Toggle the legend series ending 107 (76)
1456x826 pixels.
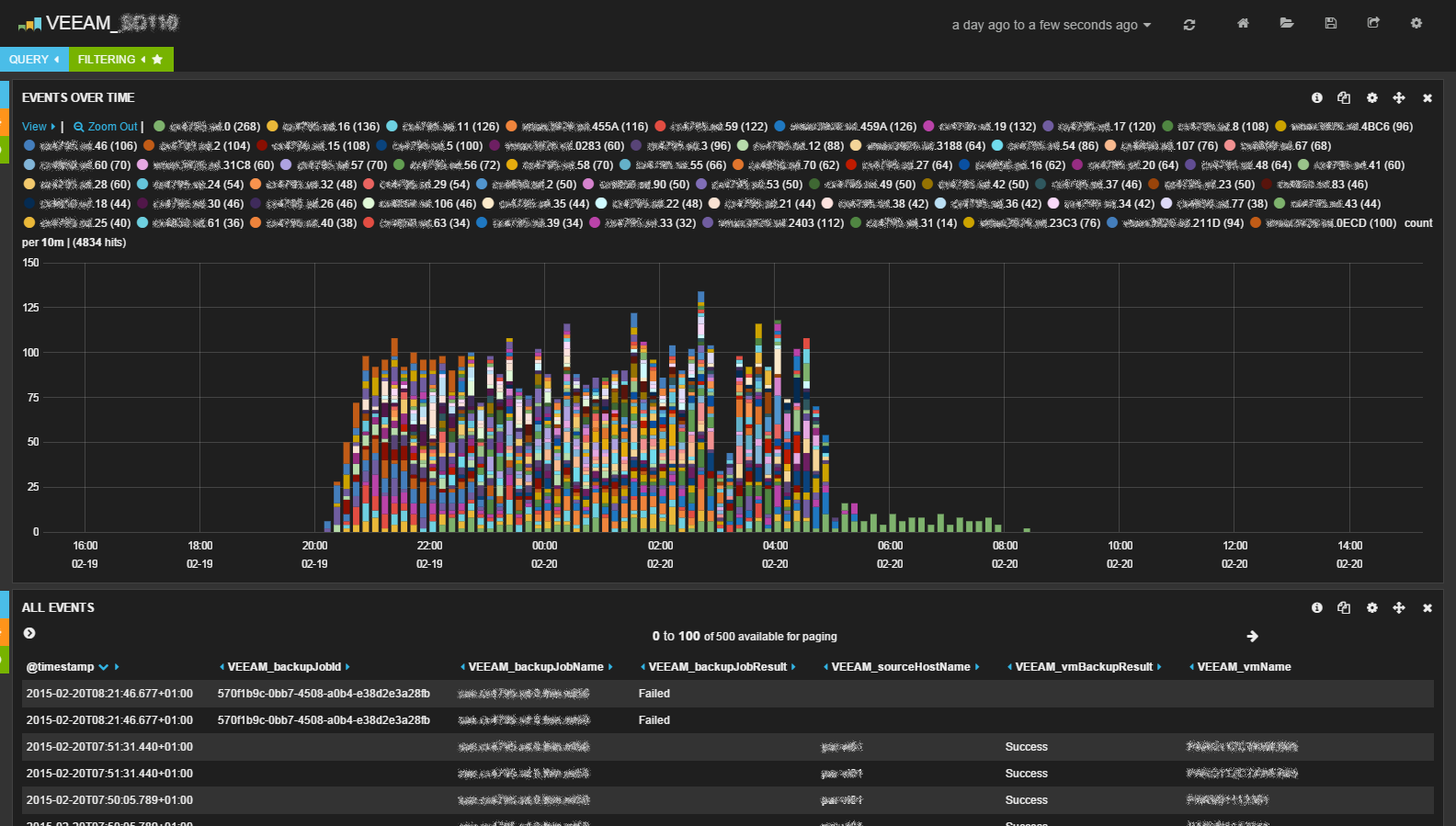[x=1161, y=146]
